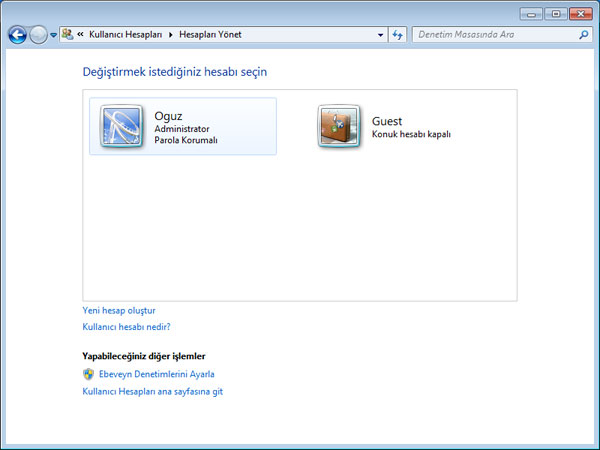Screen dimensions: 600x450
Task: Select the Oguz account name
Action: [168, 116]
